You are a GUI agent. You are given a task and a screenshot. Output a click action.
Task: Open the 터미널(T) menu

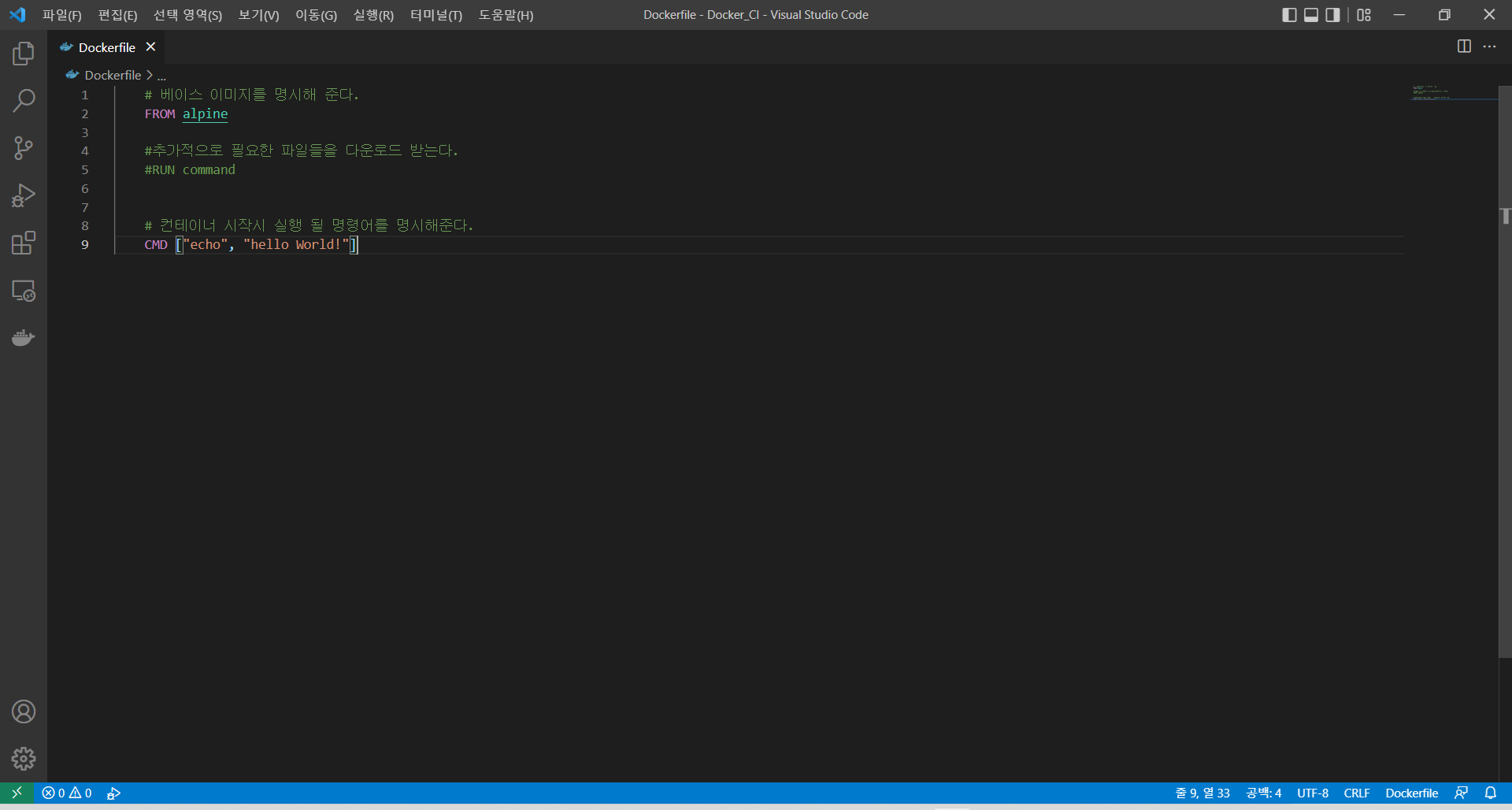pos(436,15)
